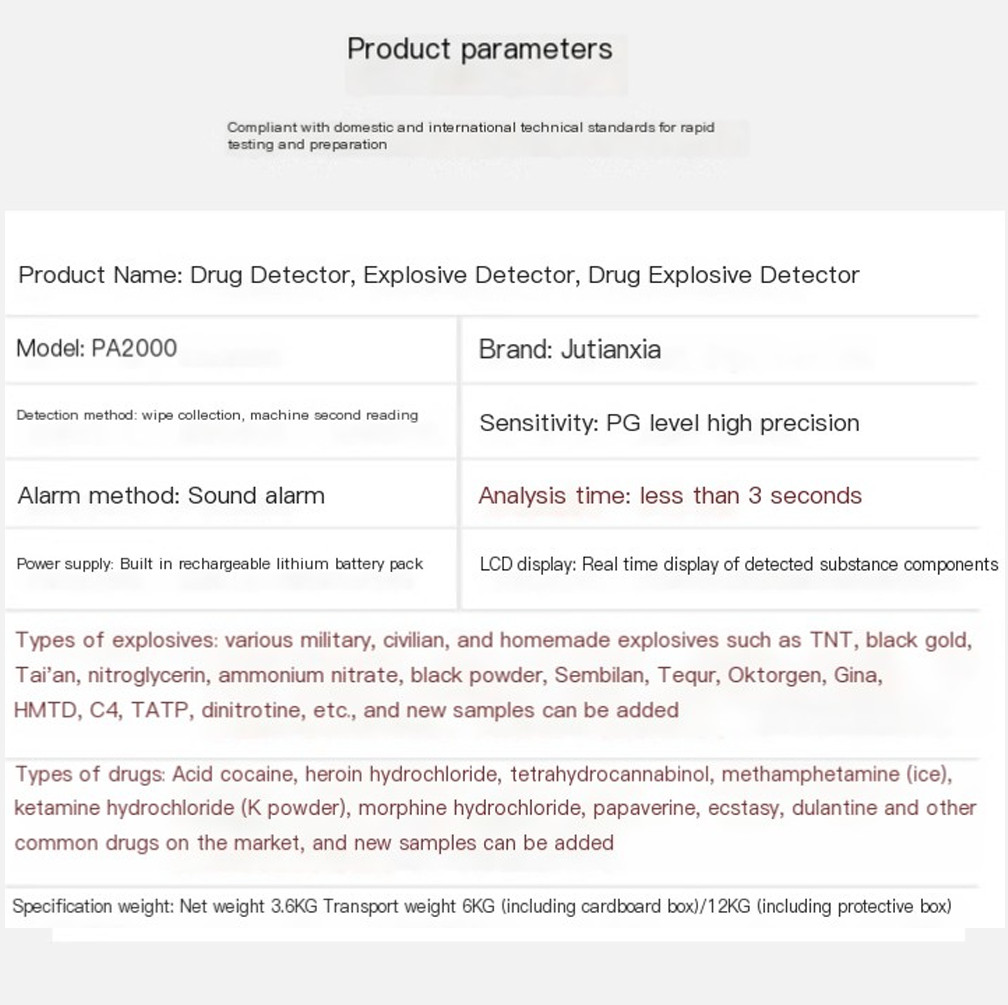Click the red Analysis time text
The height and width of the screenshot is (1005, 1008).
point(669,496)
